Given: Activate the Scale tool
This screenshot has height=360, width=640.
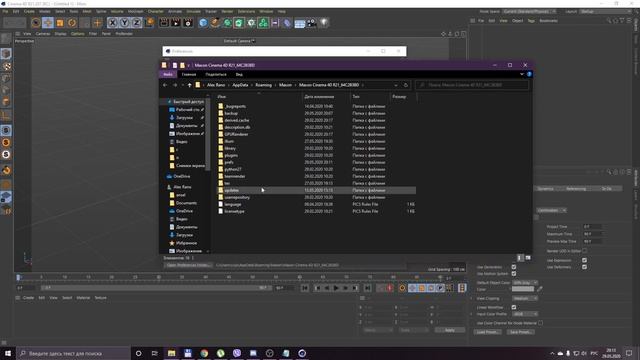Looking at the screenshot, I should click(60, 23).
